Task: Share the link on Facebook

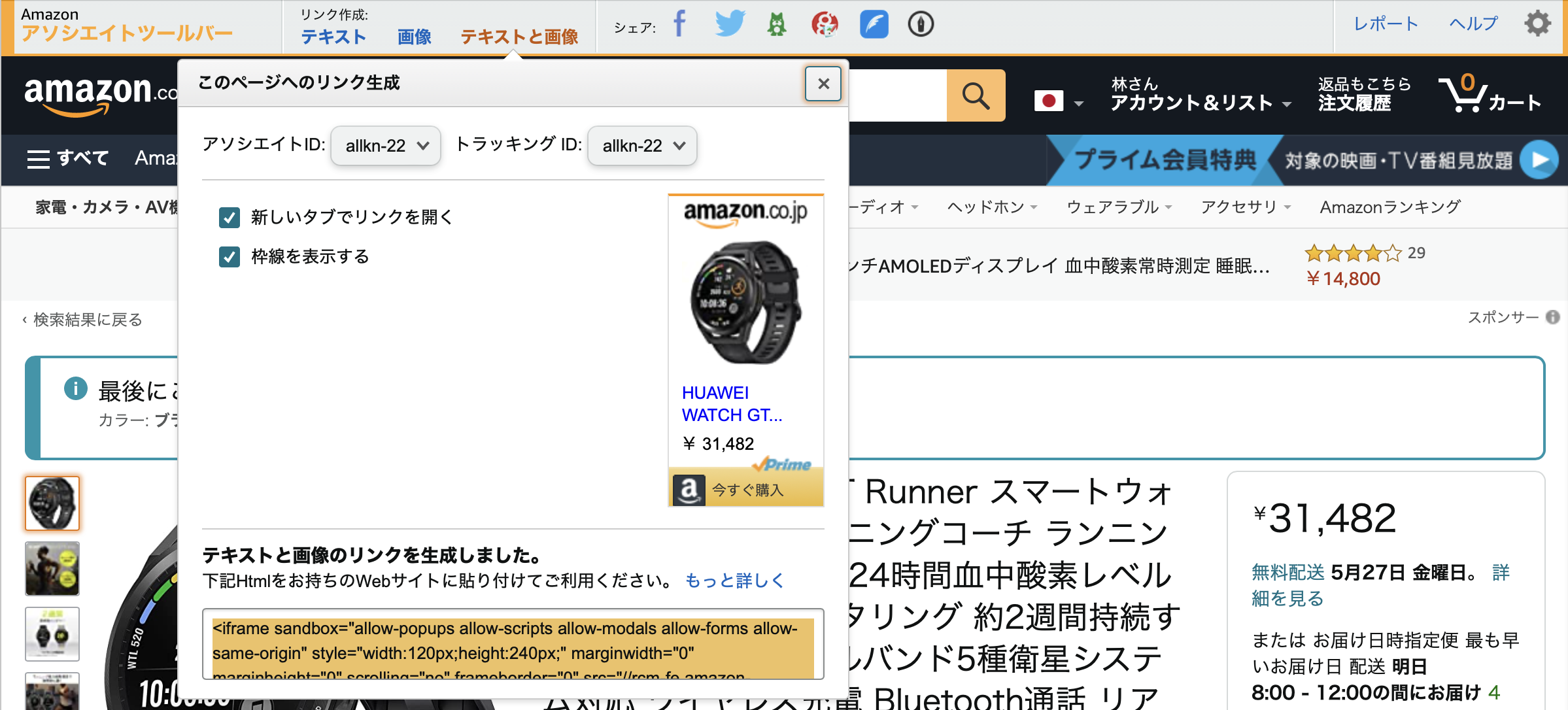Action: 680,24
